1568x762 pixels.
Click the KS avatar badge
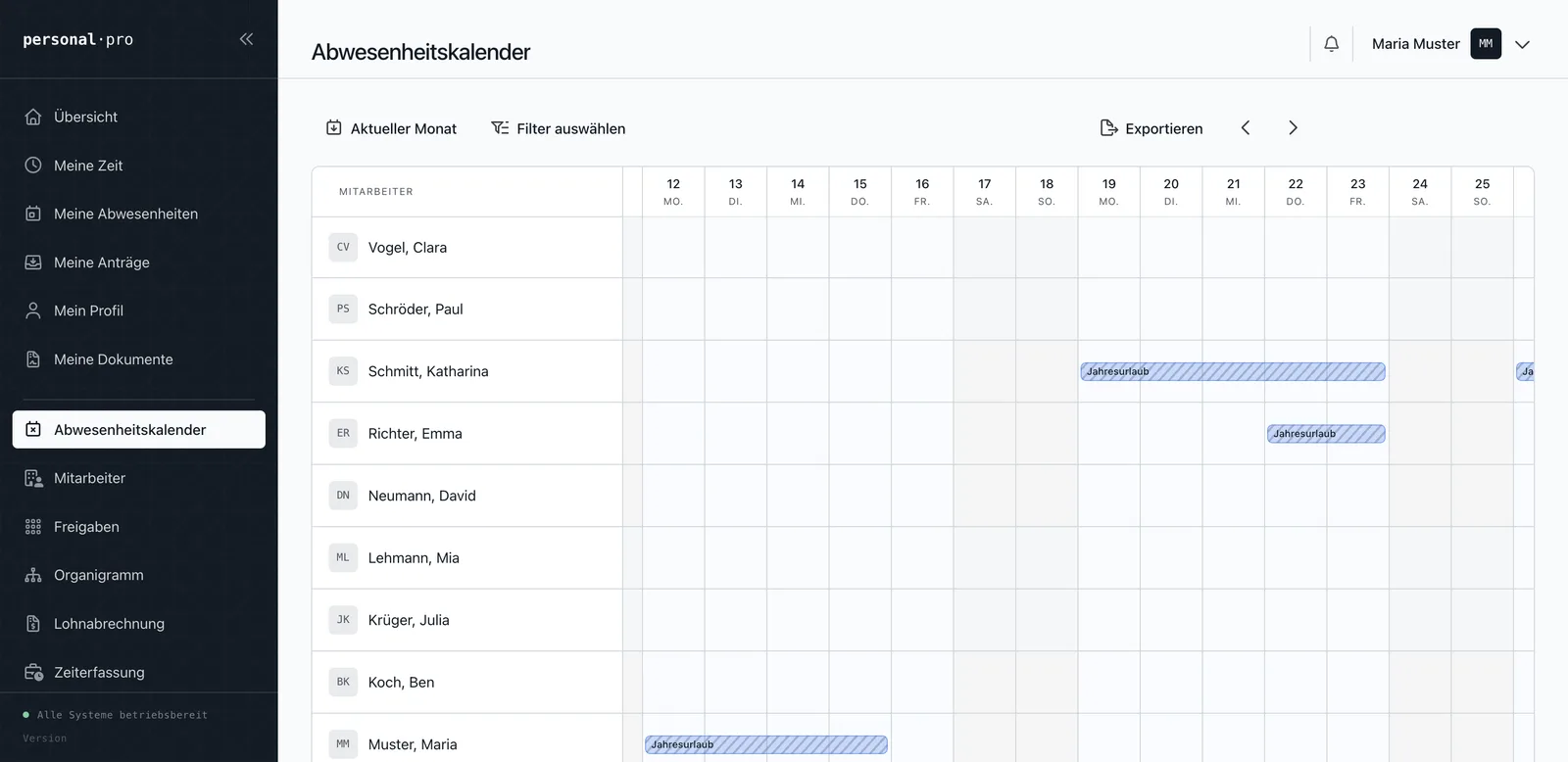343,371
